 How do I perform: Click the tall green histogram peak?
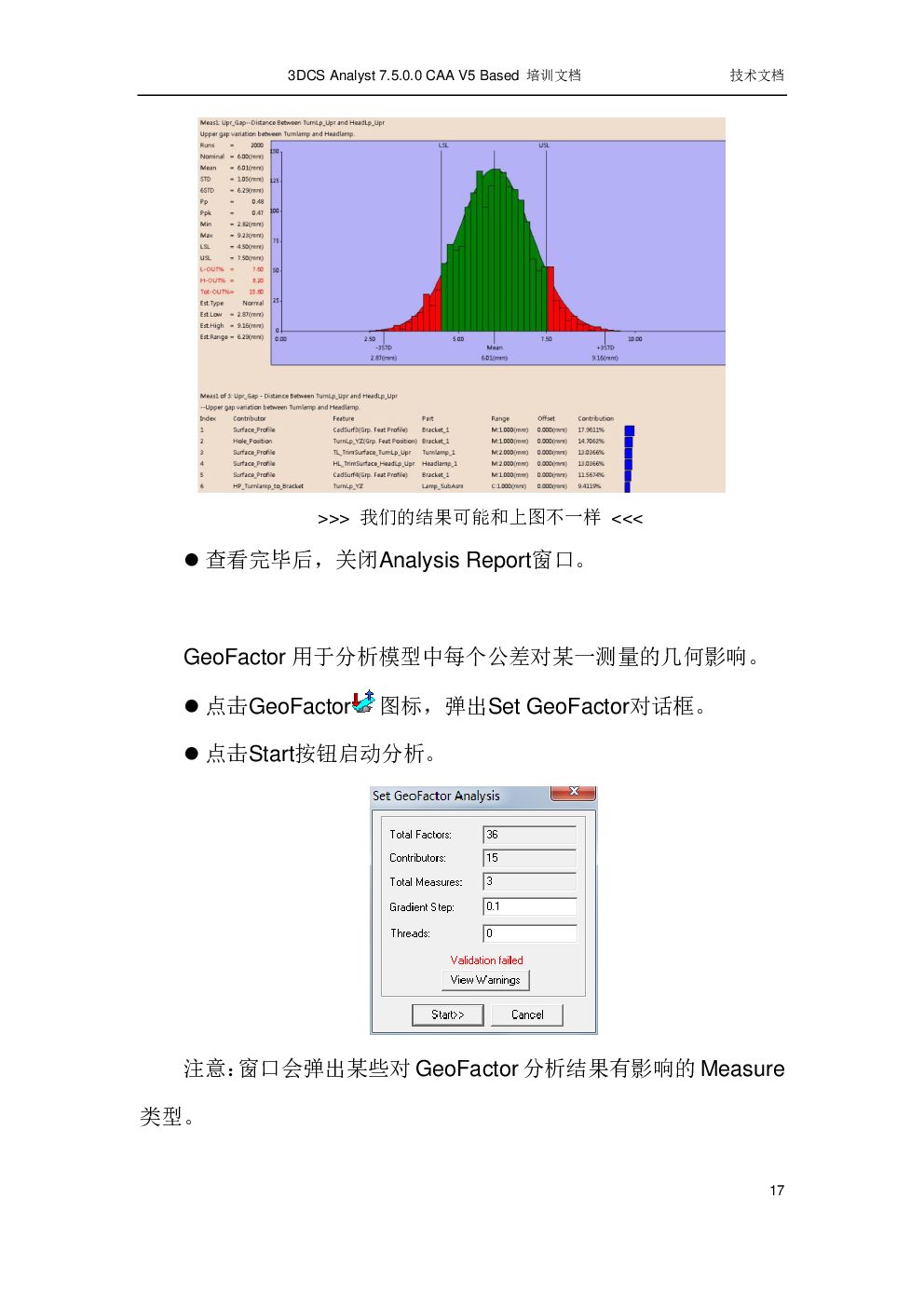click(493, 250)
